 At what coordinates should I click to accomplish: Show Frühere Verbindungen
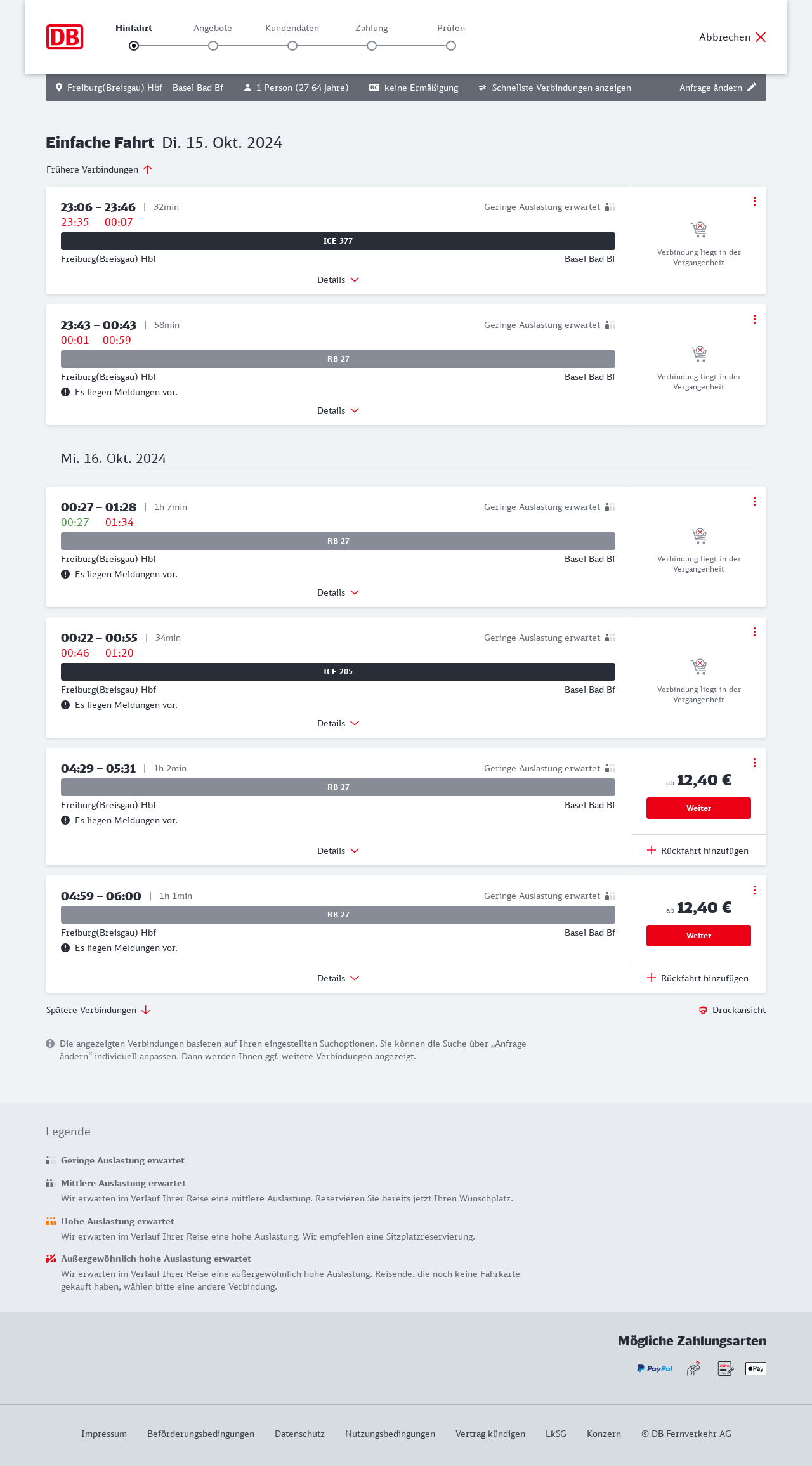(99, 169)
